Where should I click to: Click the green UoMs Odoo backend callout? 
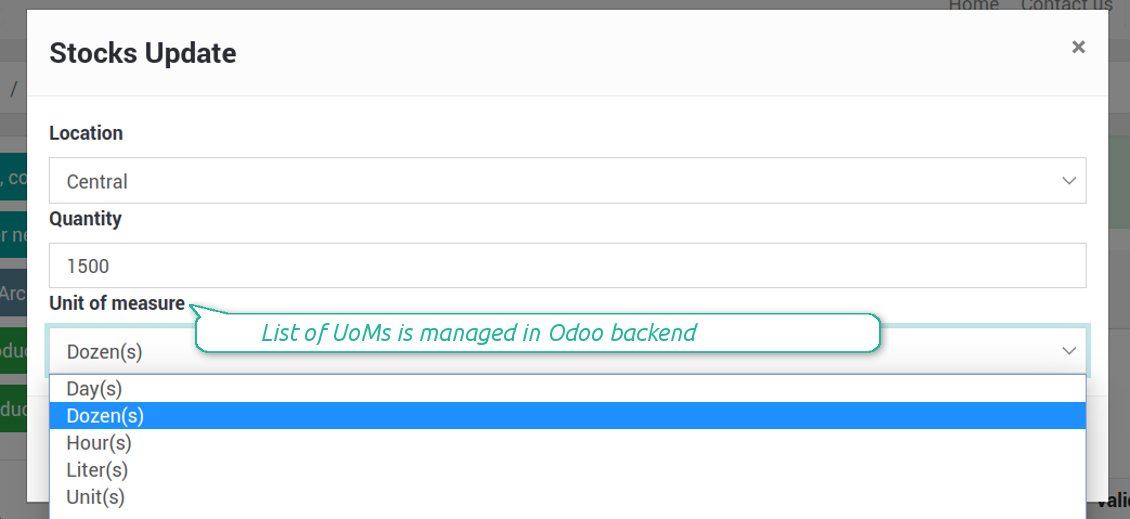click(x=536, y=333)
